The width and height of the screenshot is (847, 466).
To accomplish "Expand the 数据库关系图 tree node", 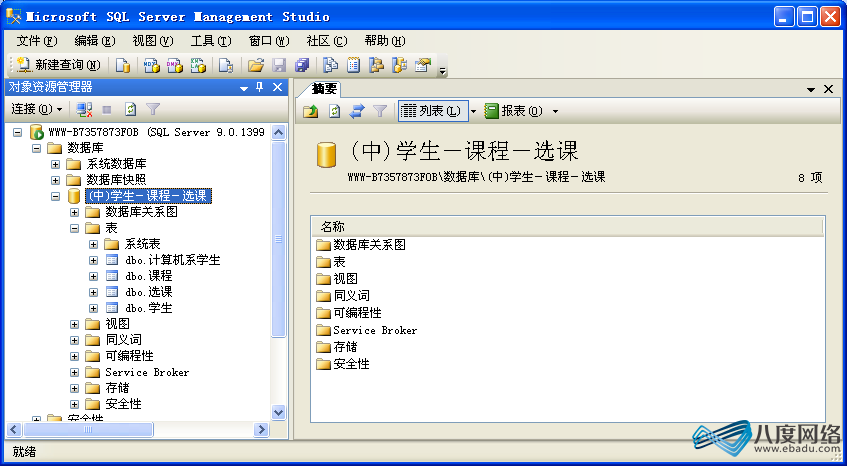I will coord(75,212).
